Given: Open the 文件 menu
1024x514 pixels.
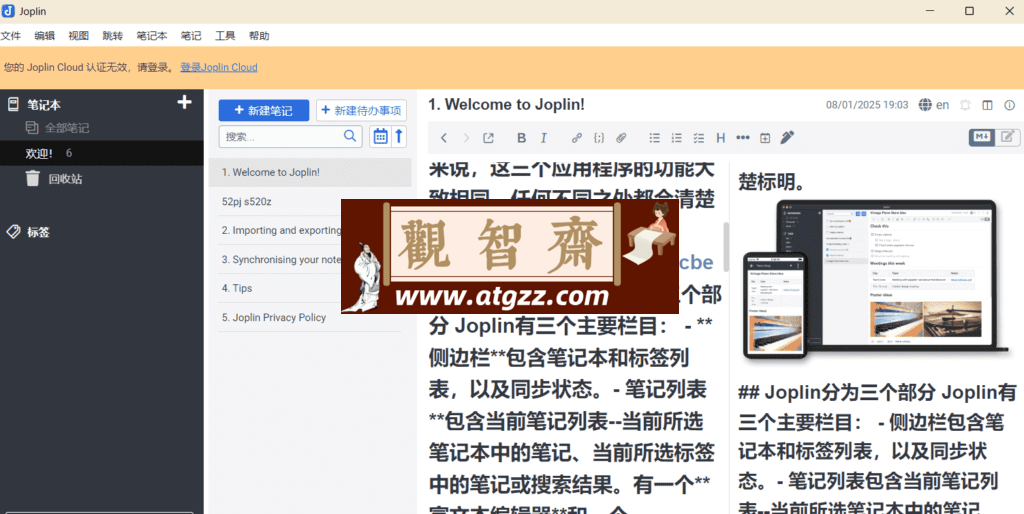Looking at the screenshot, I should click(11, 36).
